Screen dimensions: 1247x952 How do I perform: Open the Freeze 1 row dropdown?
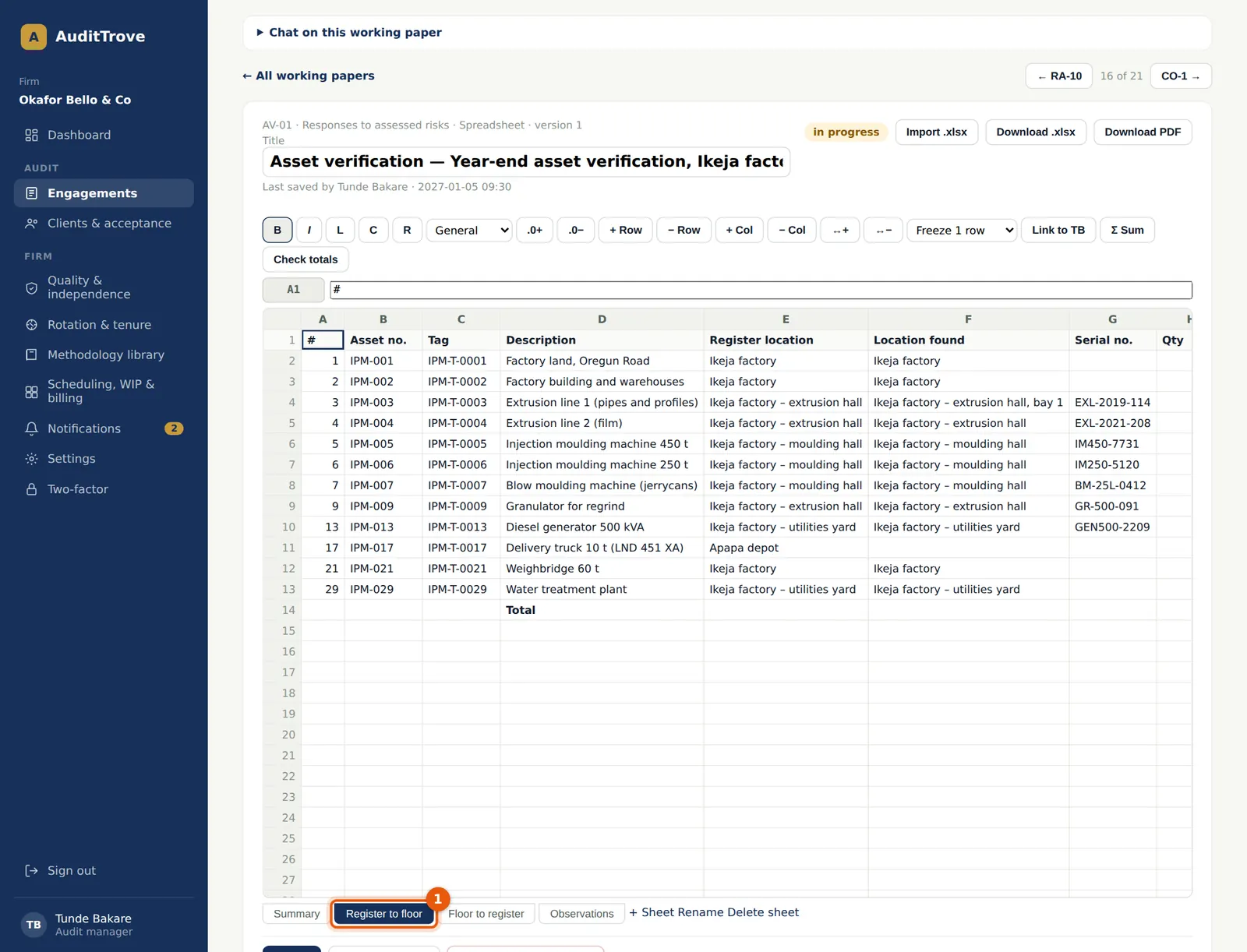[962, 230]
